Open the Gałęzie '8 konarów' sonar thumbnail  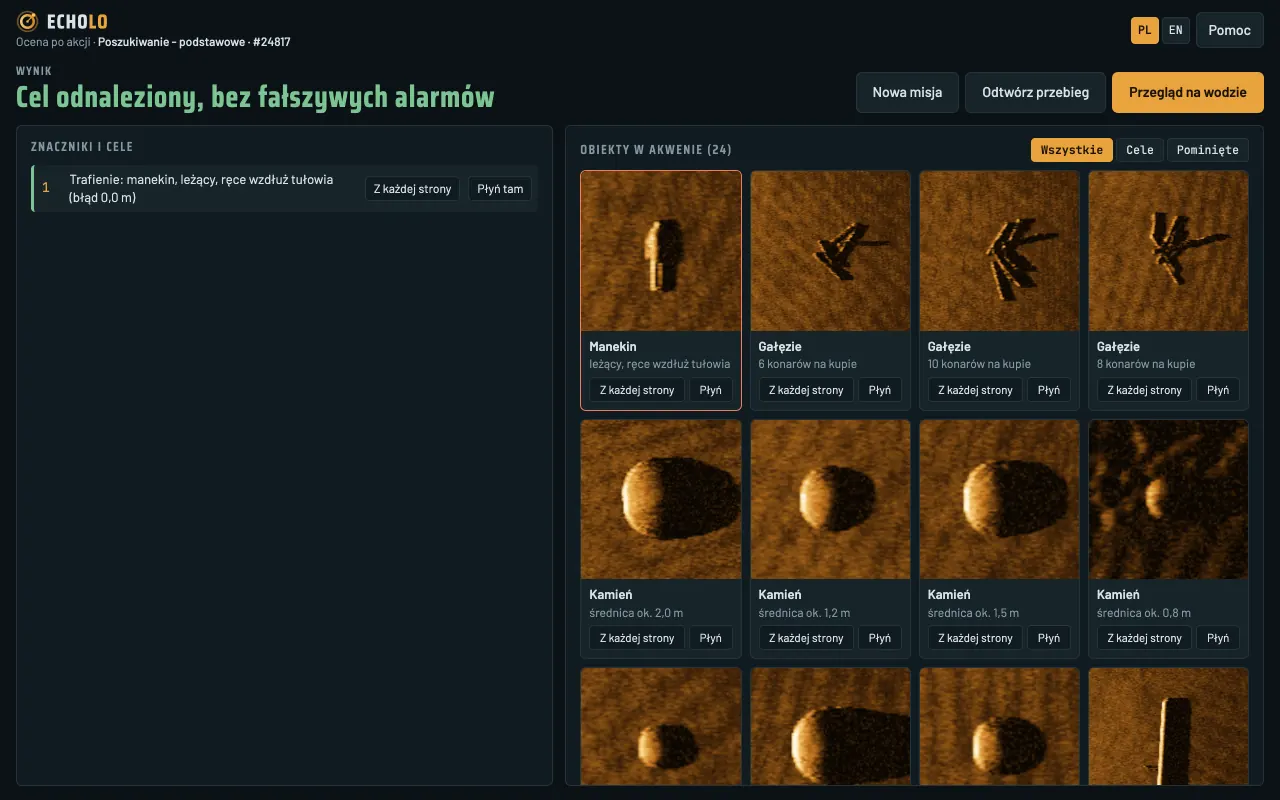[1168, 251]
